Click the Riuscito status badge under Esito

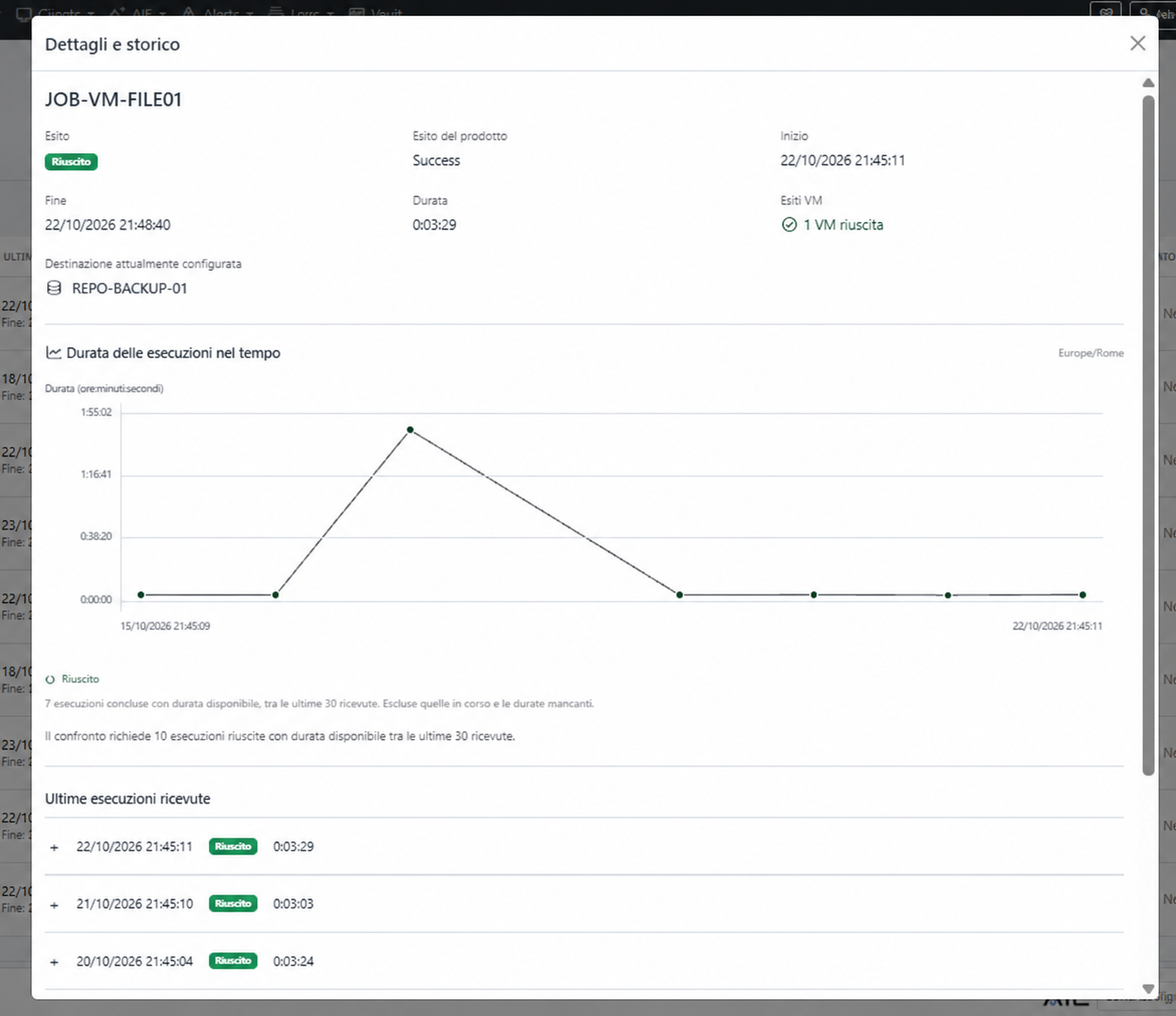(71, 162)
